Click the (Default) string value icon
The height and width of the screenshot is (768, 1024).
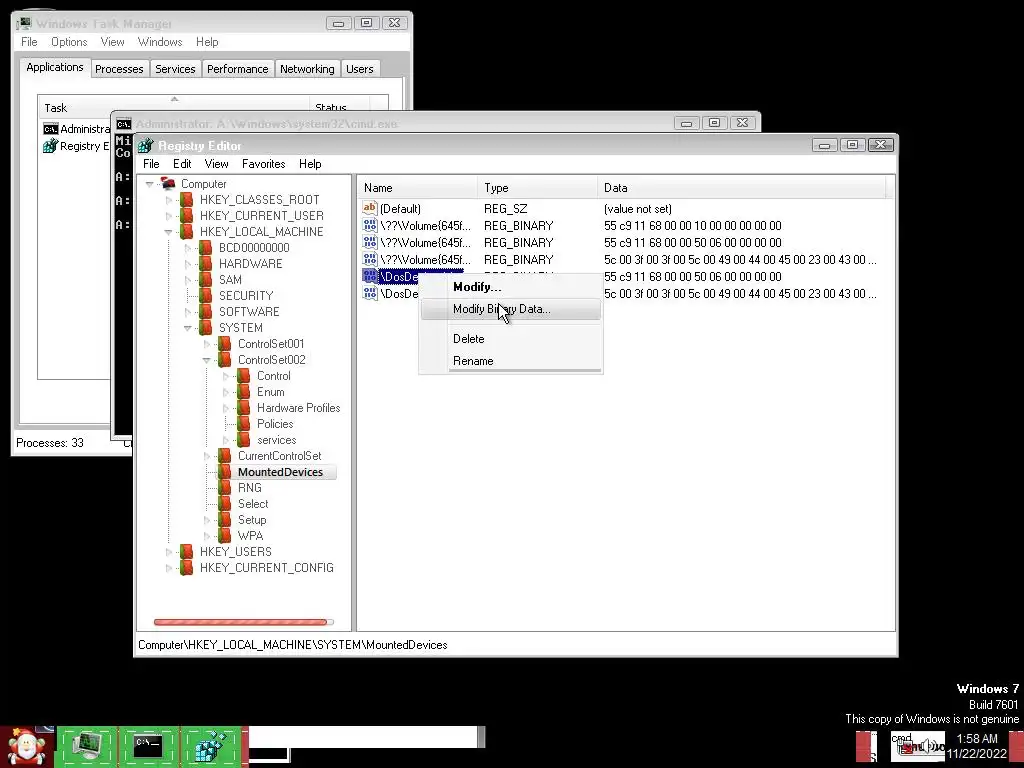pos(370,208)
